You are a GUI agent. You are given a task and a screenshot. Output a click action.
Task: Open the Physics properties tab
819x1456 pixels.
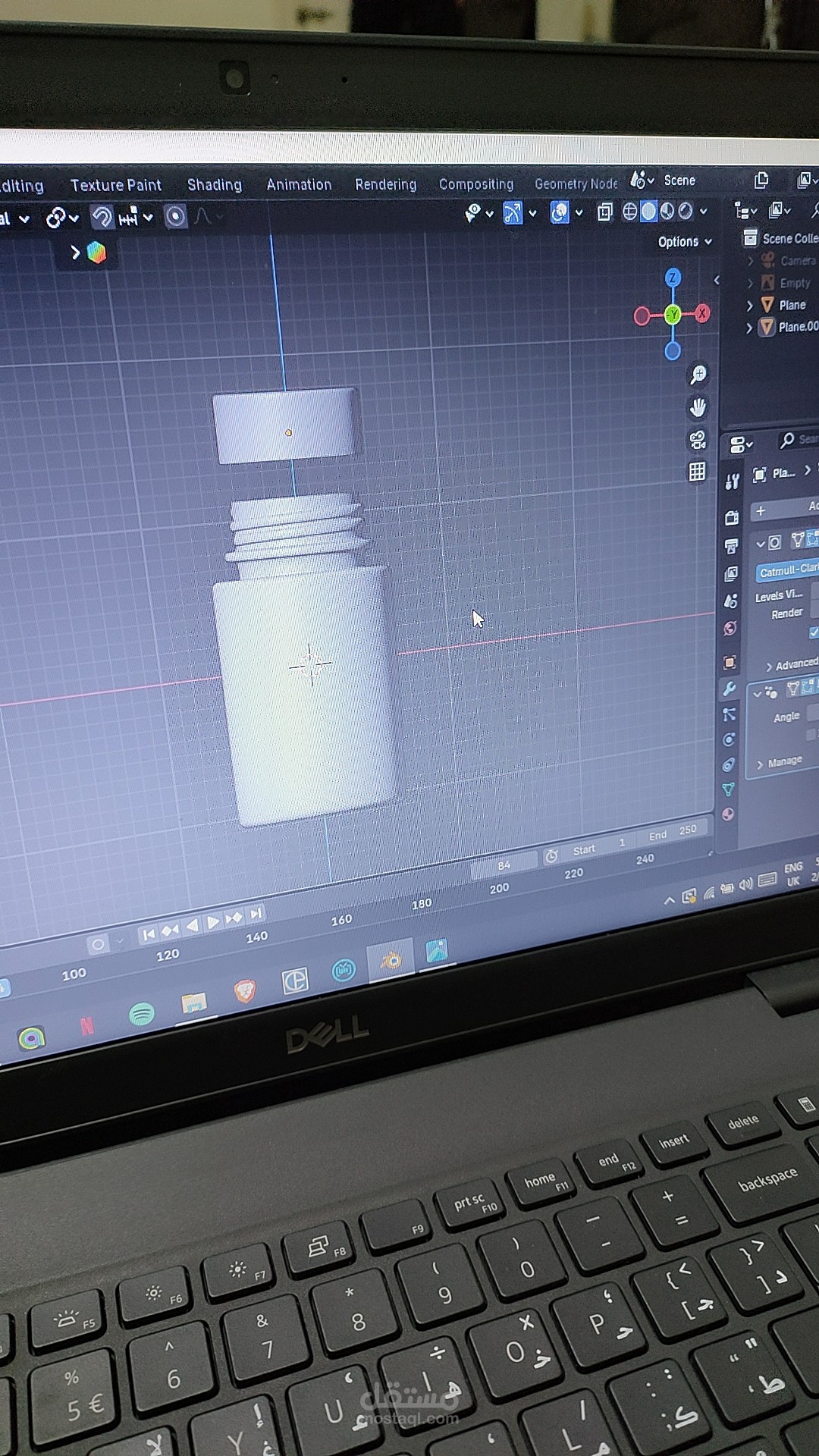point(729,739)
